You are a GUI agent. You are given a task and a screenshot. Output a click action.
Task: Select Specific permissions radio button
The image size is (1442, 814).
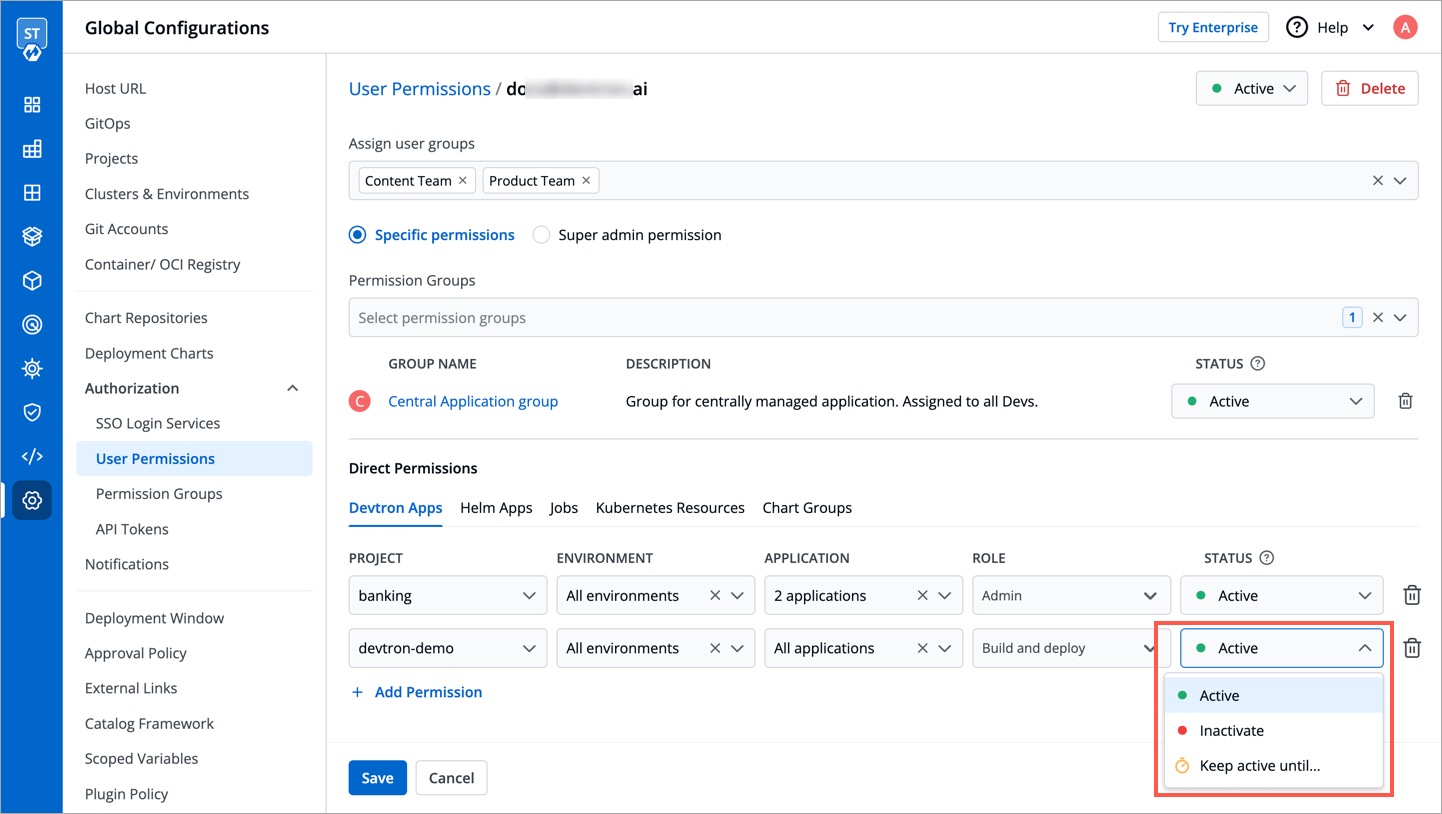click(x=358, y=235)
